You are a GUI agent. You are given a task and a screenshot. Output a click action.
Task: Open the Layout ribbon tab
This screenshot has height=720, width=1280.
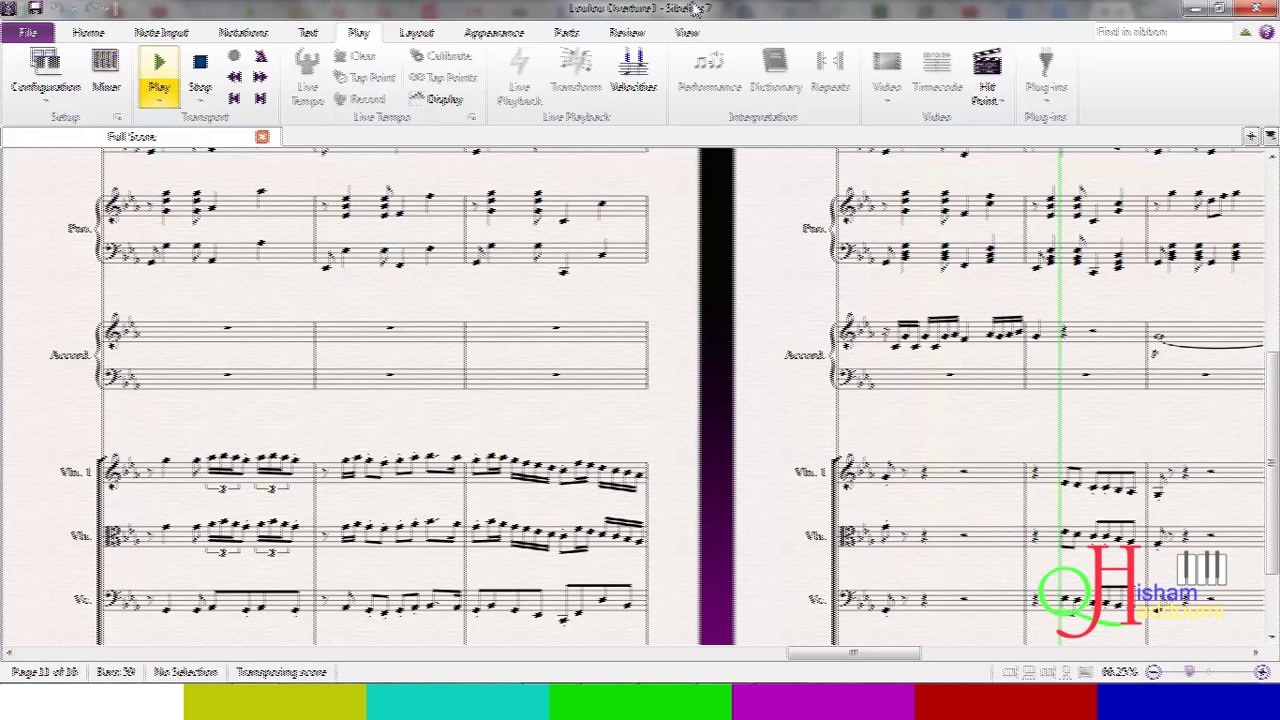click(416, 33)
